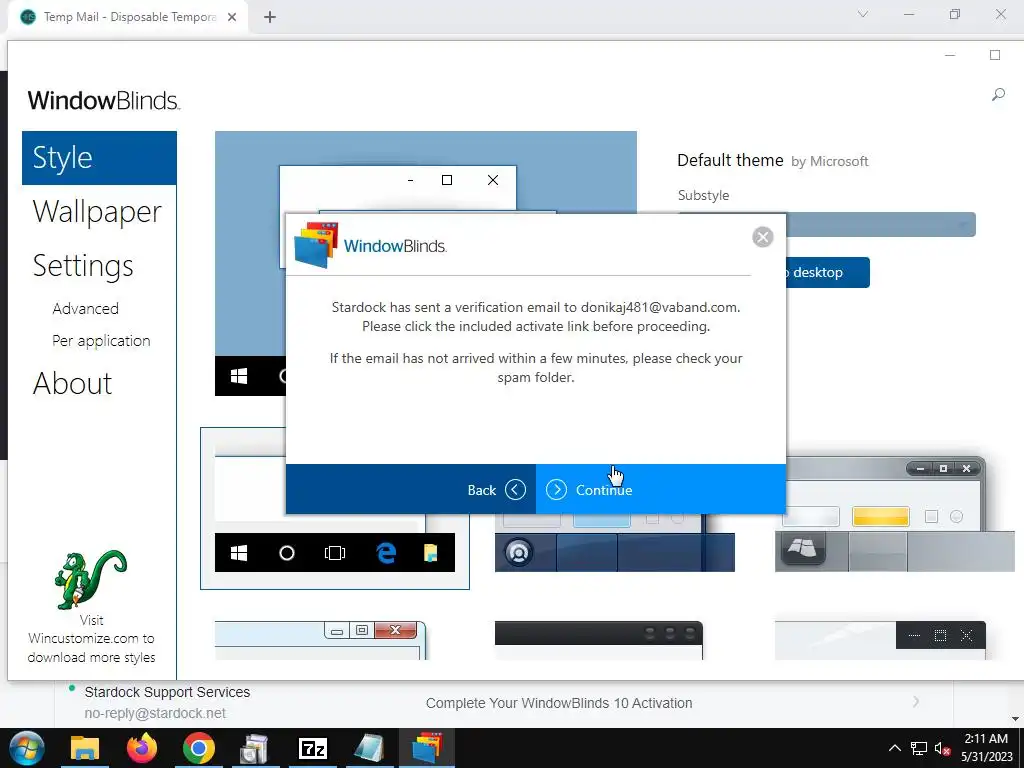
Task: Open the Settings section
Action: [x=83, y=266]
